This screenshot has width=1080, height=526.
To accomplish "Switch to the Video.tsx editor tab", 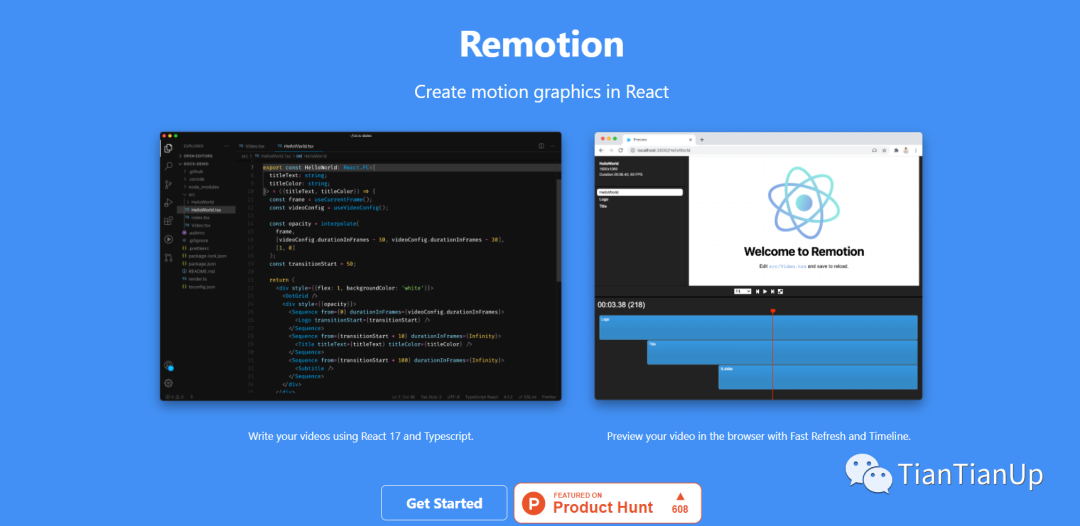I will [251, 146].
